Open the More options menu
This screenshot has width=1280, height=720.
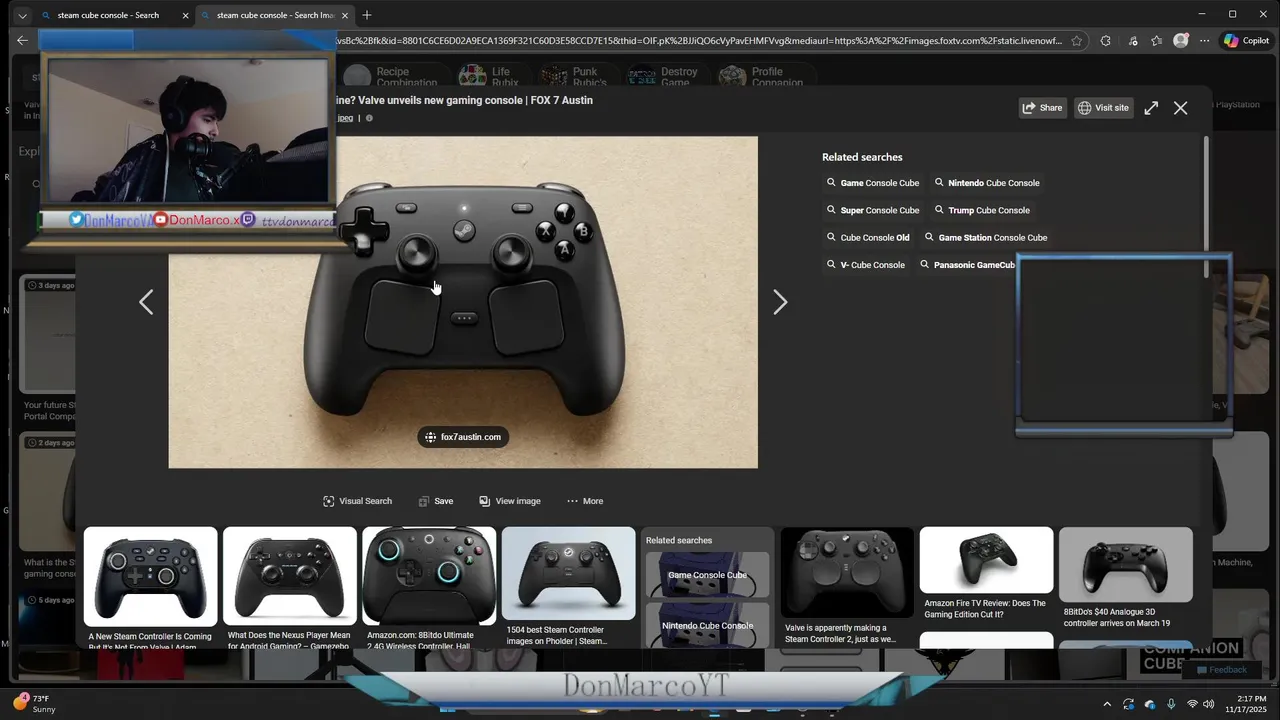(x=585, y=501)
